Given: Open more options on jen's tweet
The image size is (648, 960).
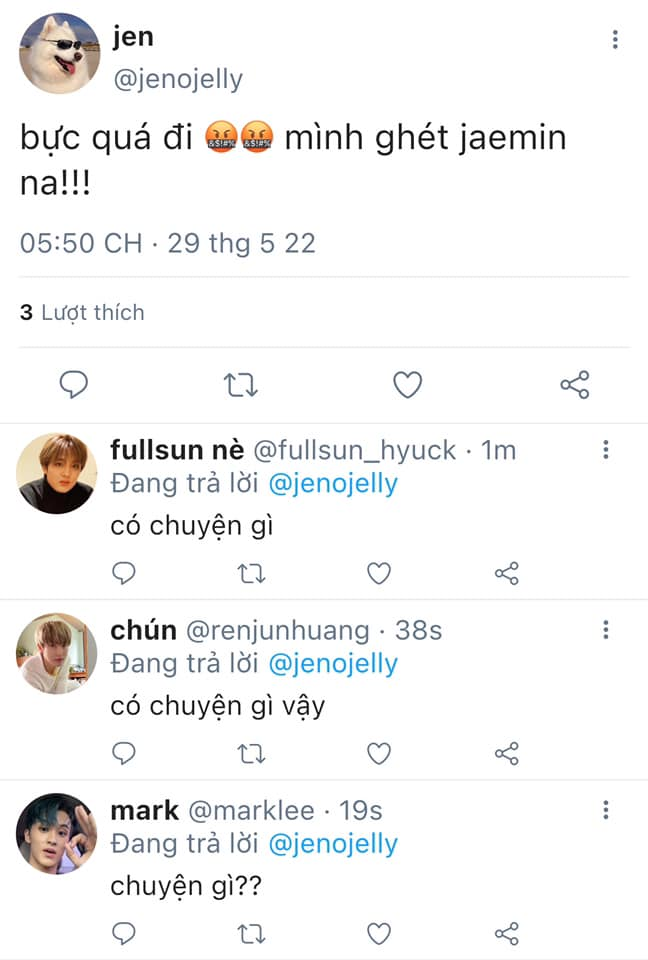Looking at the screenshot, I should click(x=615, y=40).
